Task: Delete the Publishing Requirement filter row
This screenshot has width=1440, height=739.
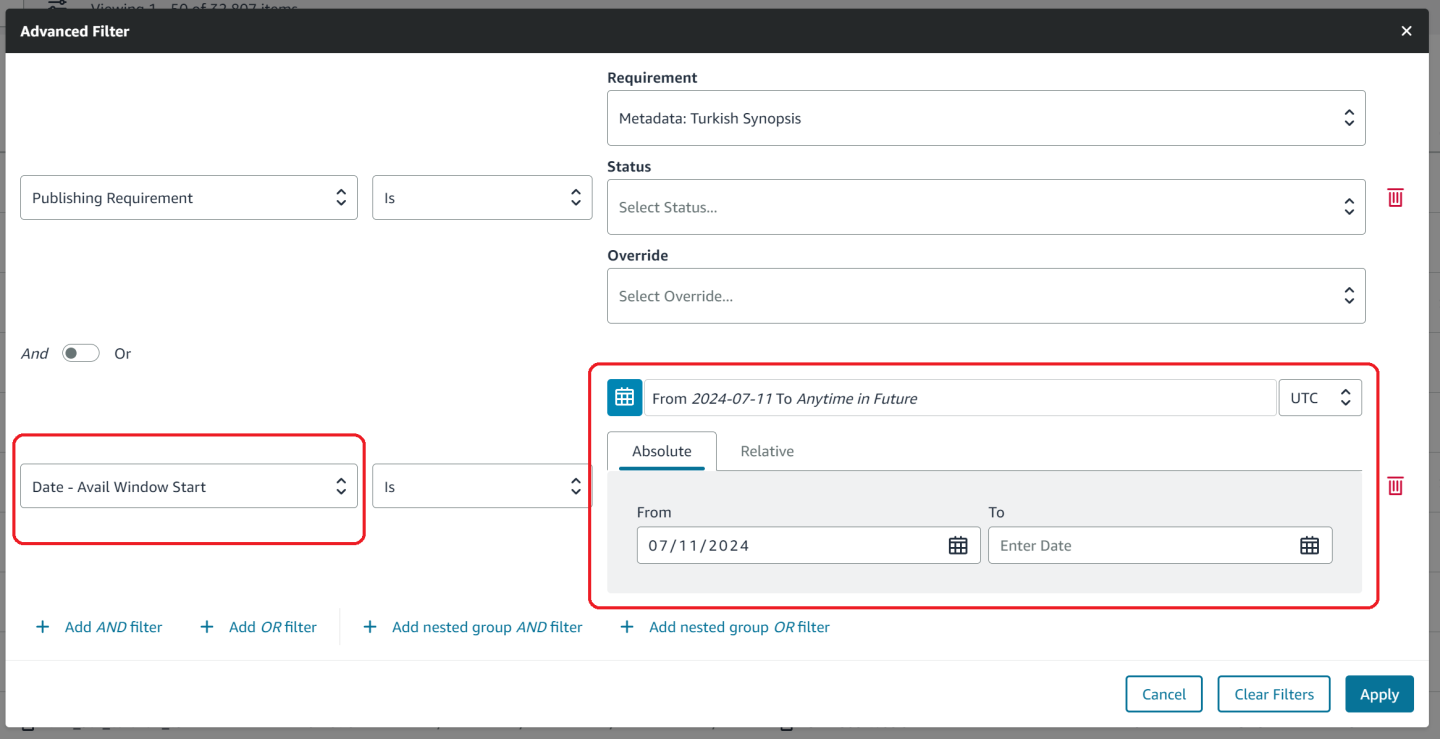Action: (1395, 198)
